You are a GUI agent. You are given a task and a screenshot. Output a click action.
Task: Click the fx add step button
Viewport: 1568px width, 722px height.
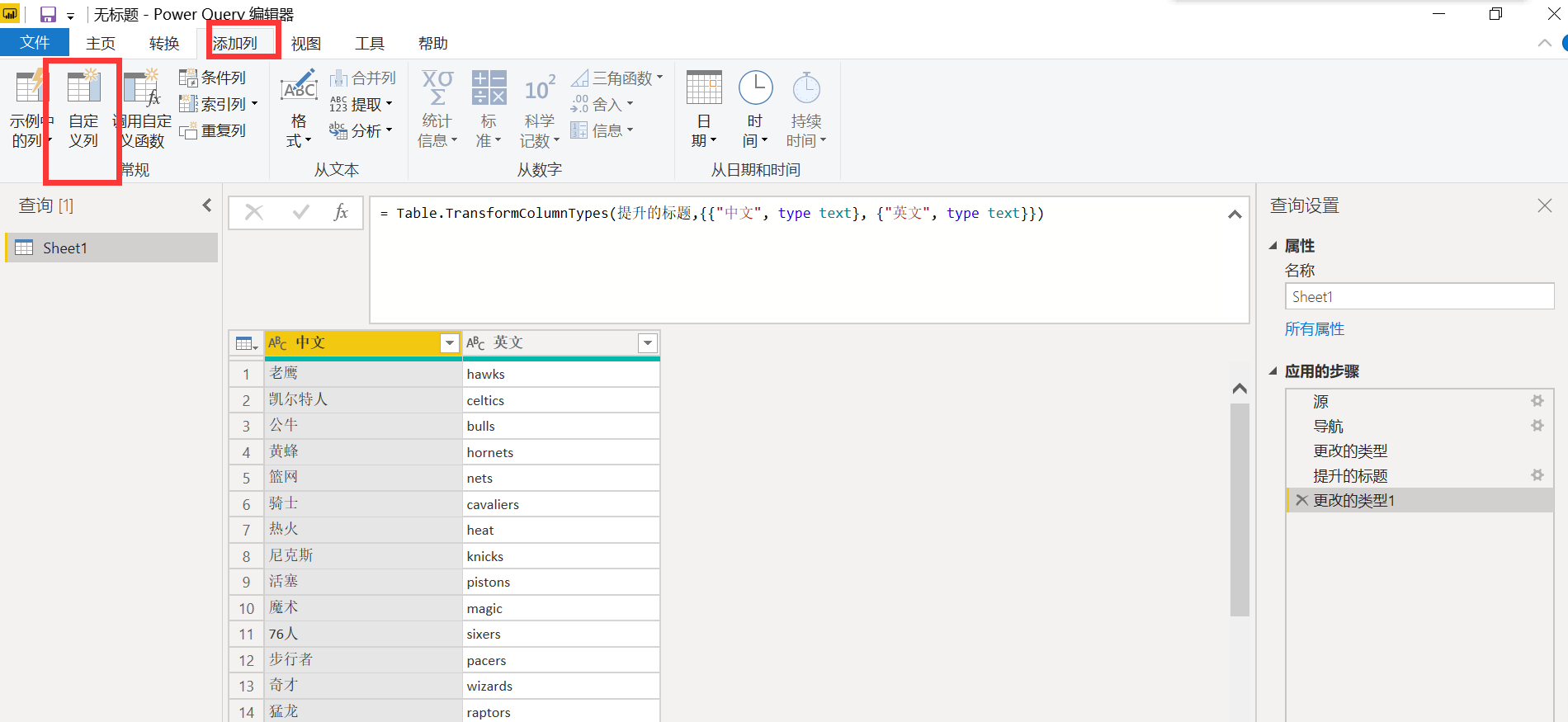click(341, 213)
